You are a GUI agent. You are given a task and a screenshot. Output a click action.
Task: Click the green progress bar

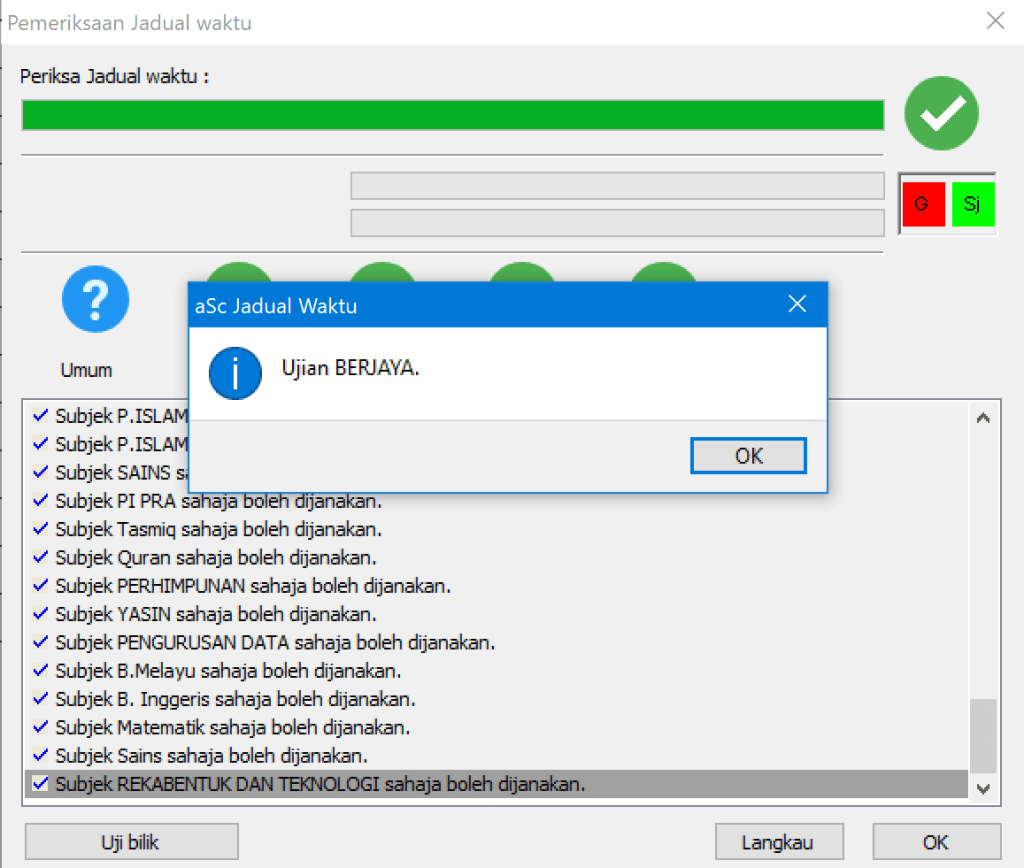click(452, 114)
